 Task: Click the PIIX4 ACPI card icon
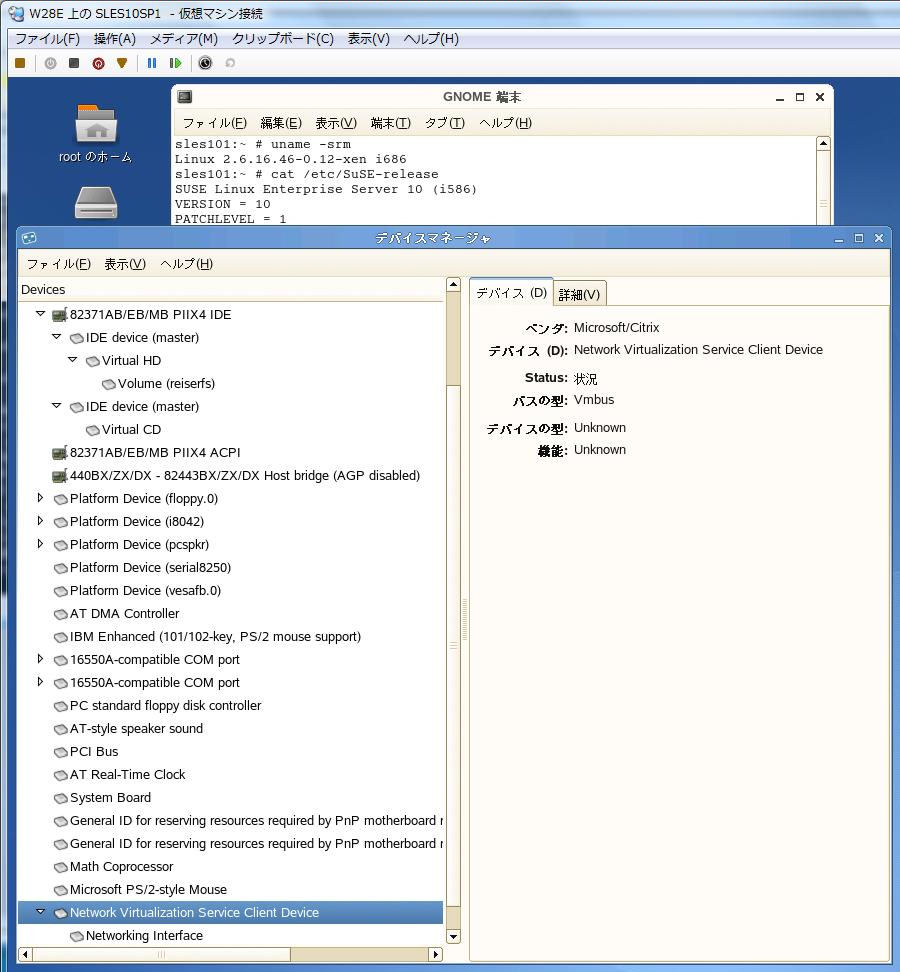[60, 453]
